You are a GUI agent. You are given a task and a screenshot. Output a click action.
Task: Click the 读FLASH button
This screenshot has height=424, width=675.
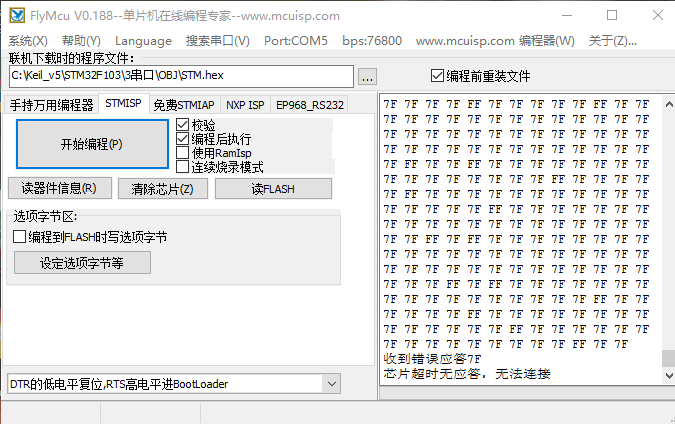coord(273,189)
